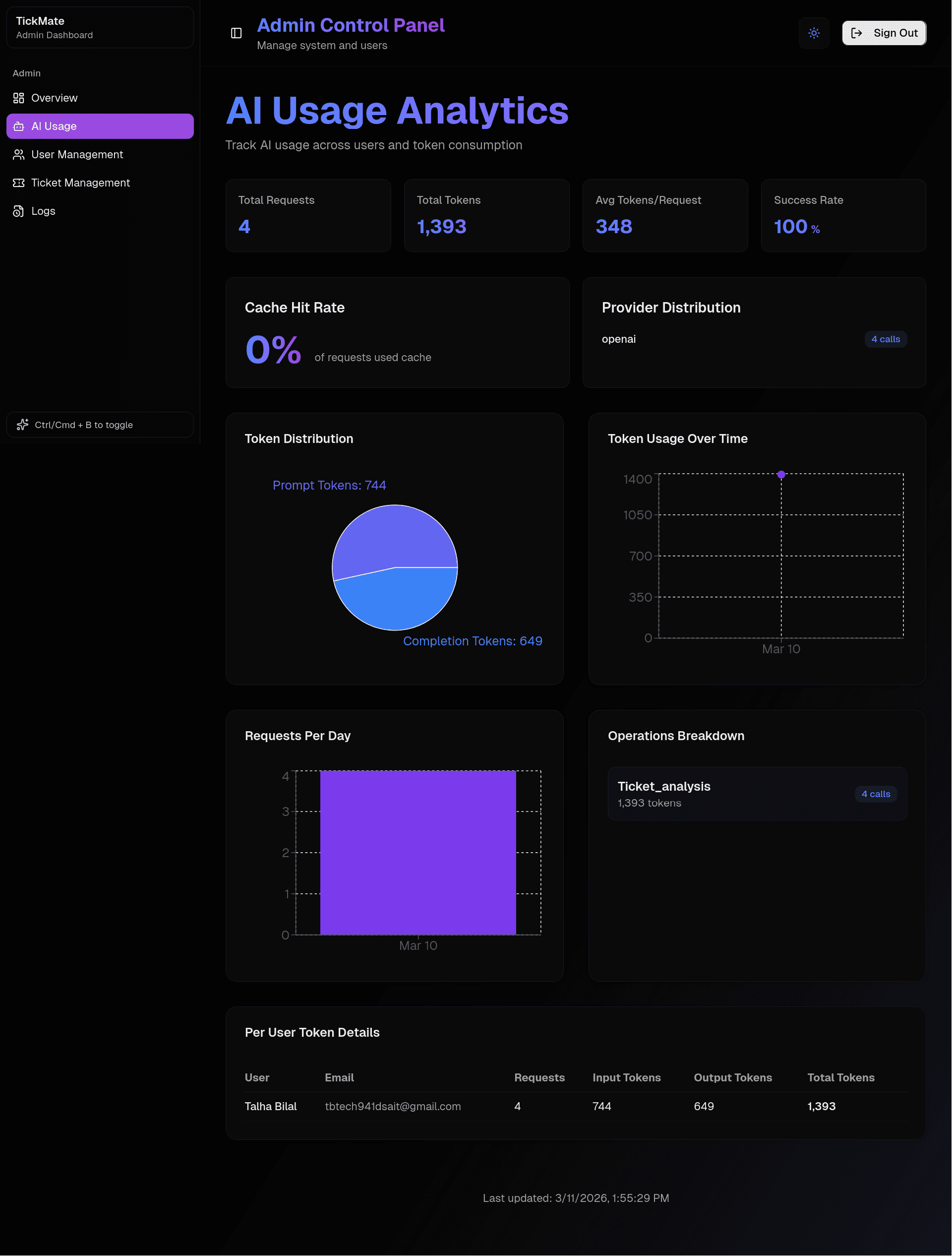This screenshot has height=1256, width=952.
Task: Click the Cache Hit Rate 0% value
Action: coord(273,349)
